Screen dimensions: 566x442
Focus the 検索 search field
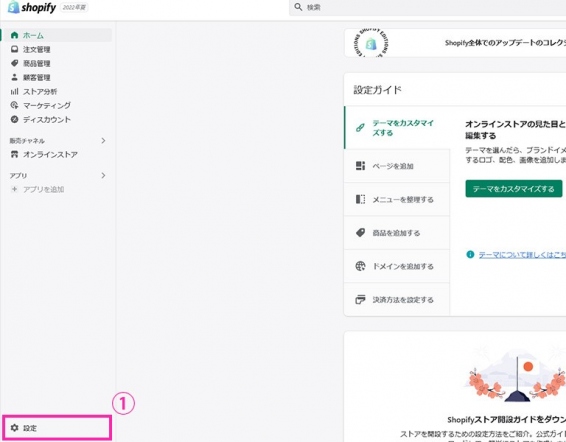[427, 7]
